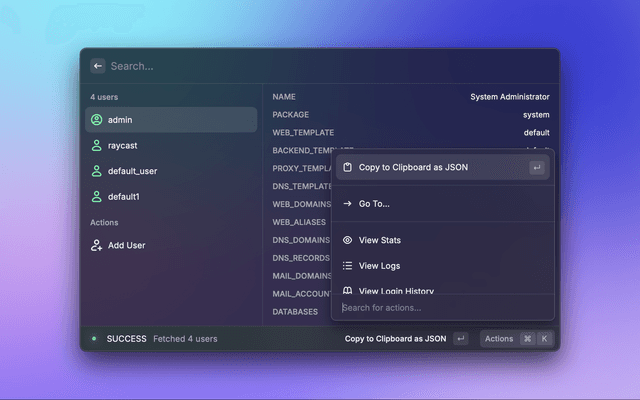The image size is (640, 400).
Task: Click the book icon for Login History
Action: [347, 291]
